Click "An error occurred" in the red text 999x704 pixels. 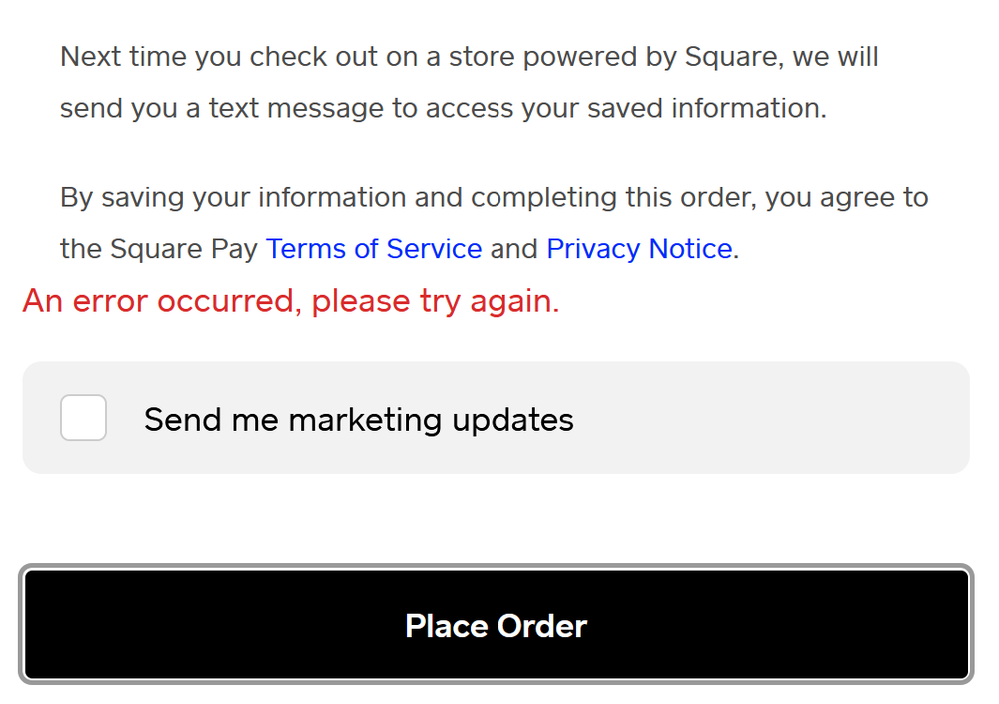tap(158, 301)
